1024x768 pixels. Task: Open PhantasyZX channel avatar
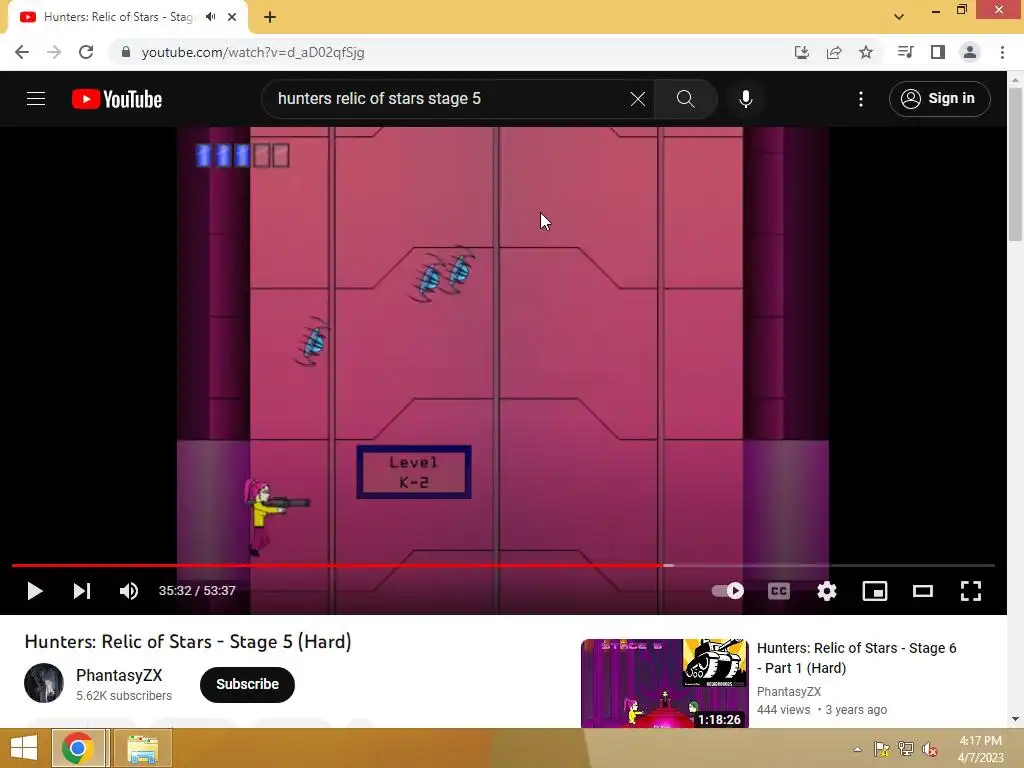tap(44, 683)
